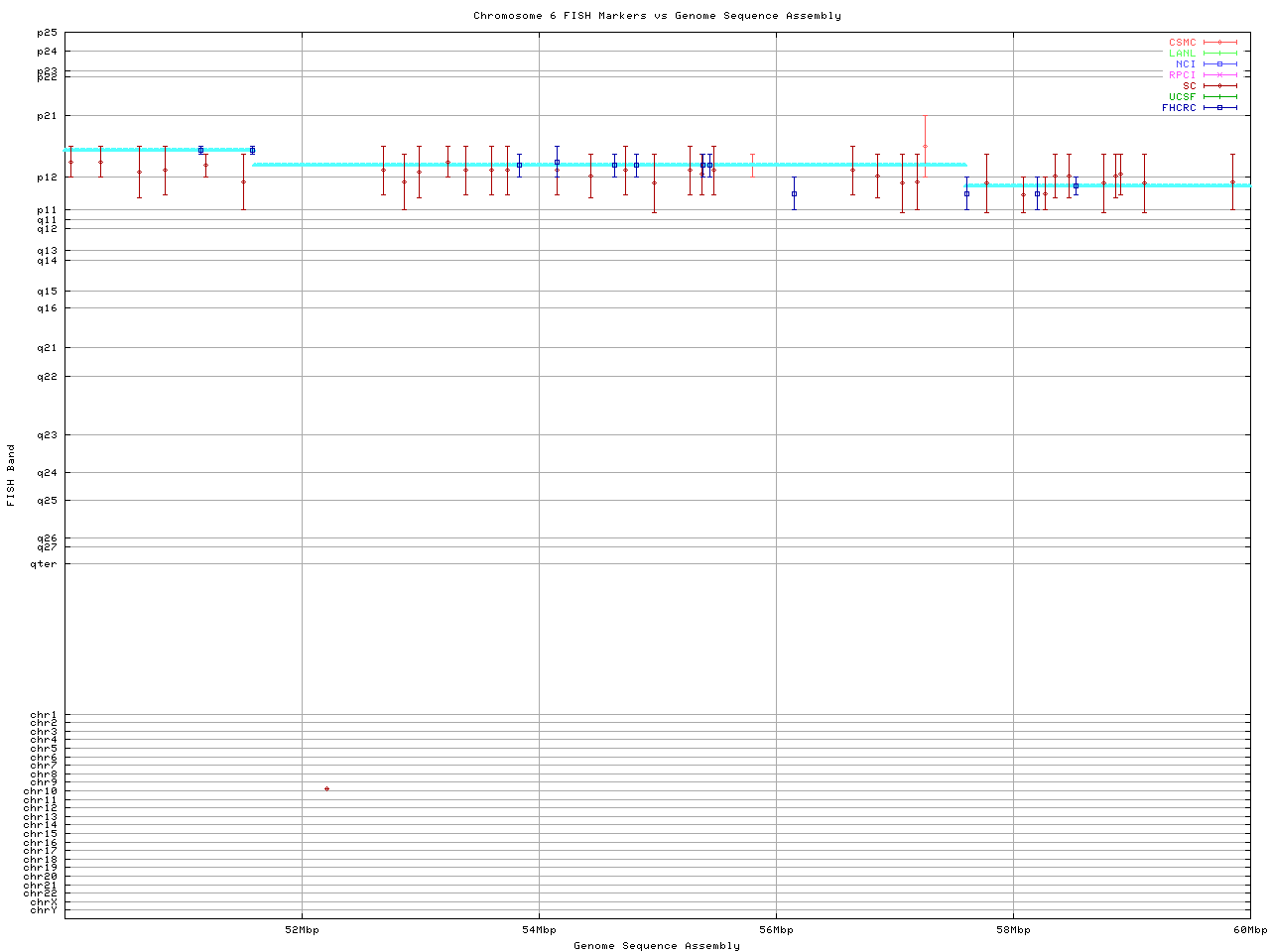Click the qter label on y-axis
This screenshot has height=952, width=1270.
(x=44, y=564)
